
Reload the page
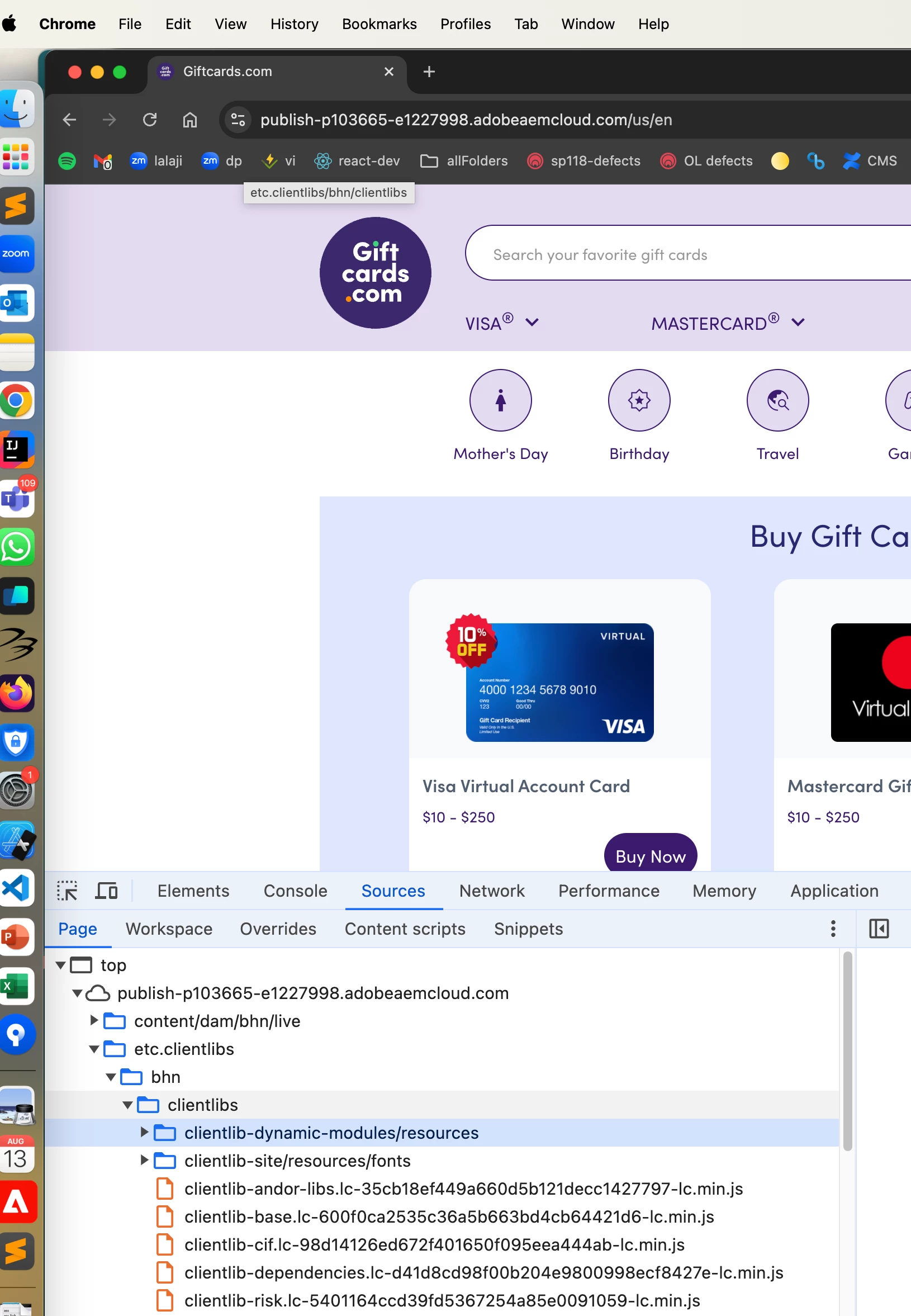point(150,120)
